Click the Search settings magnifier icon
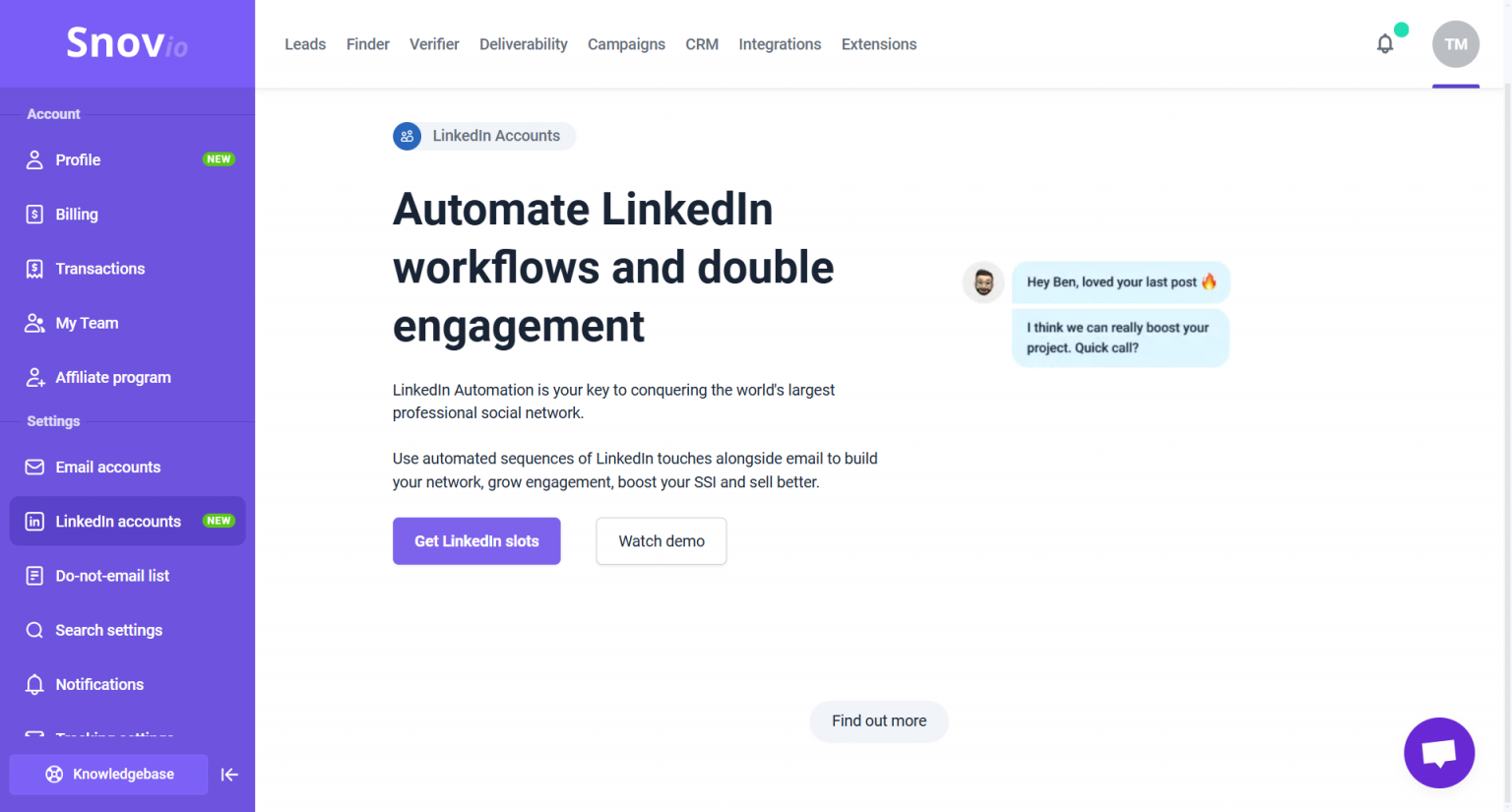 34,630
